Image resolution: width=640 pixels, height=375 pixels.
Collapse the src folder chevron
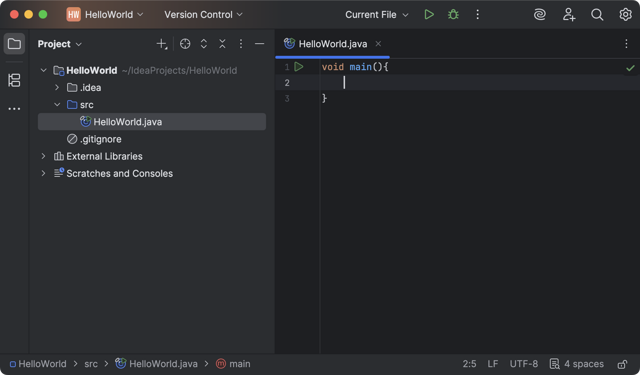click(57, 104)
